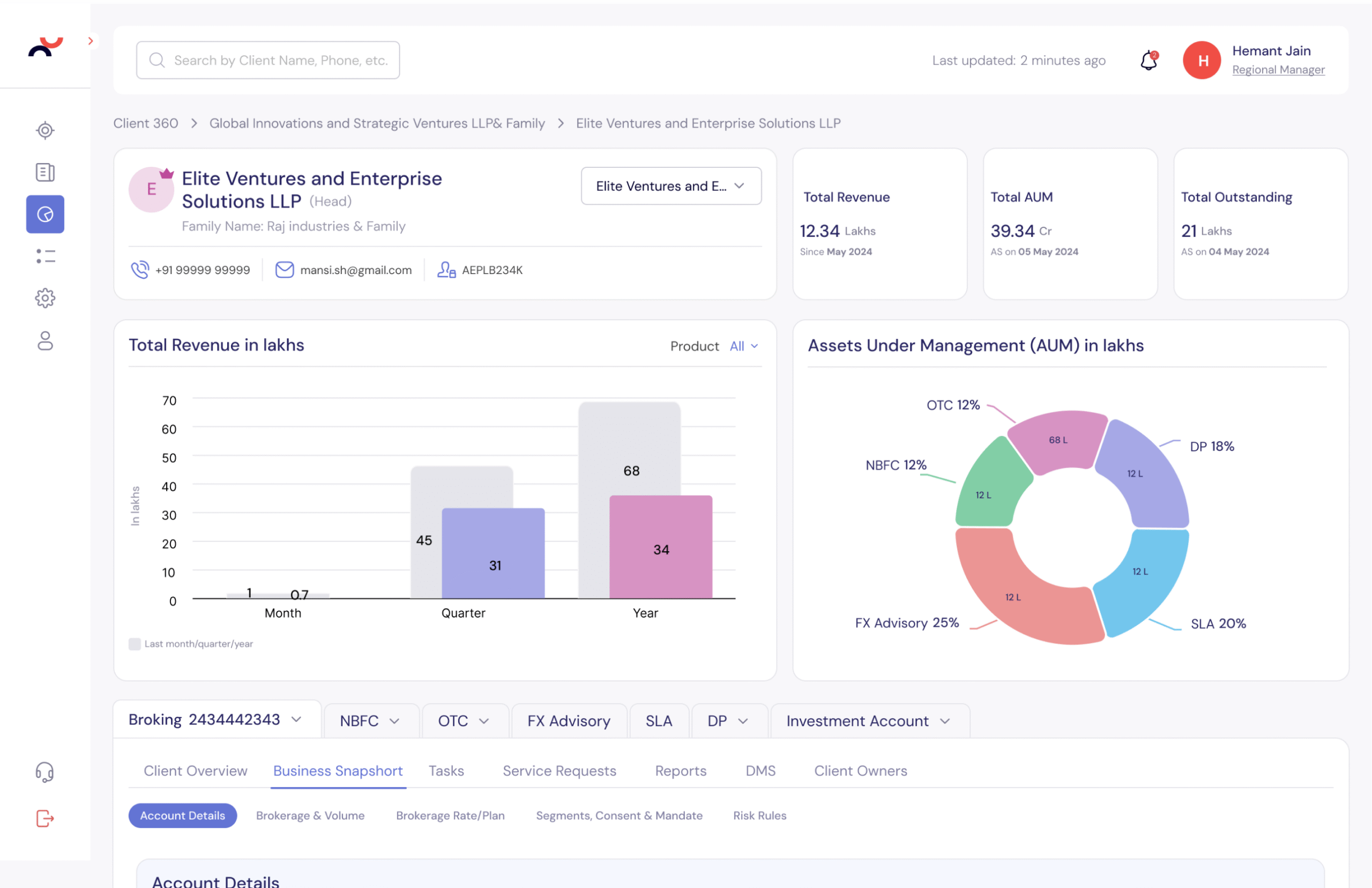The width and height of the screenshot is (1372, 888).
Task: Select the Brokerage & Volume sub-tab
Action: point(310,816)
